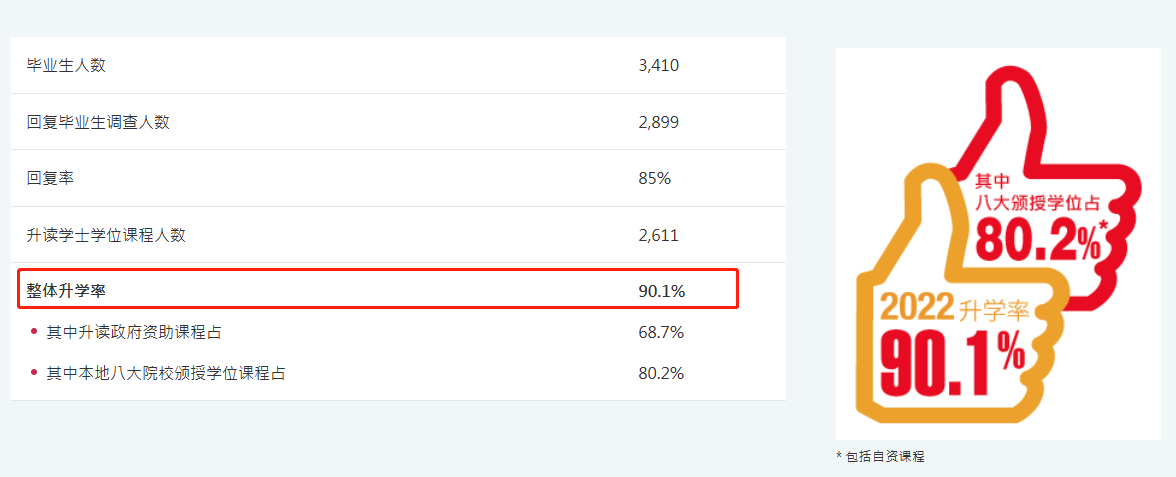Click the 包括自资课程 footnote
1176x477 pixels.
tap(884, 456)
